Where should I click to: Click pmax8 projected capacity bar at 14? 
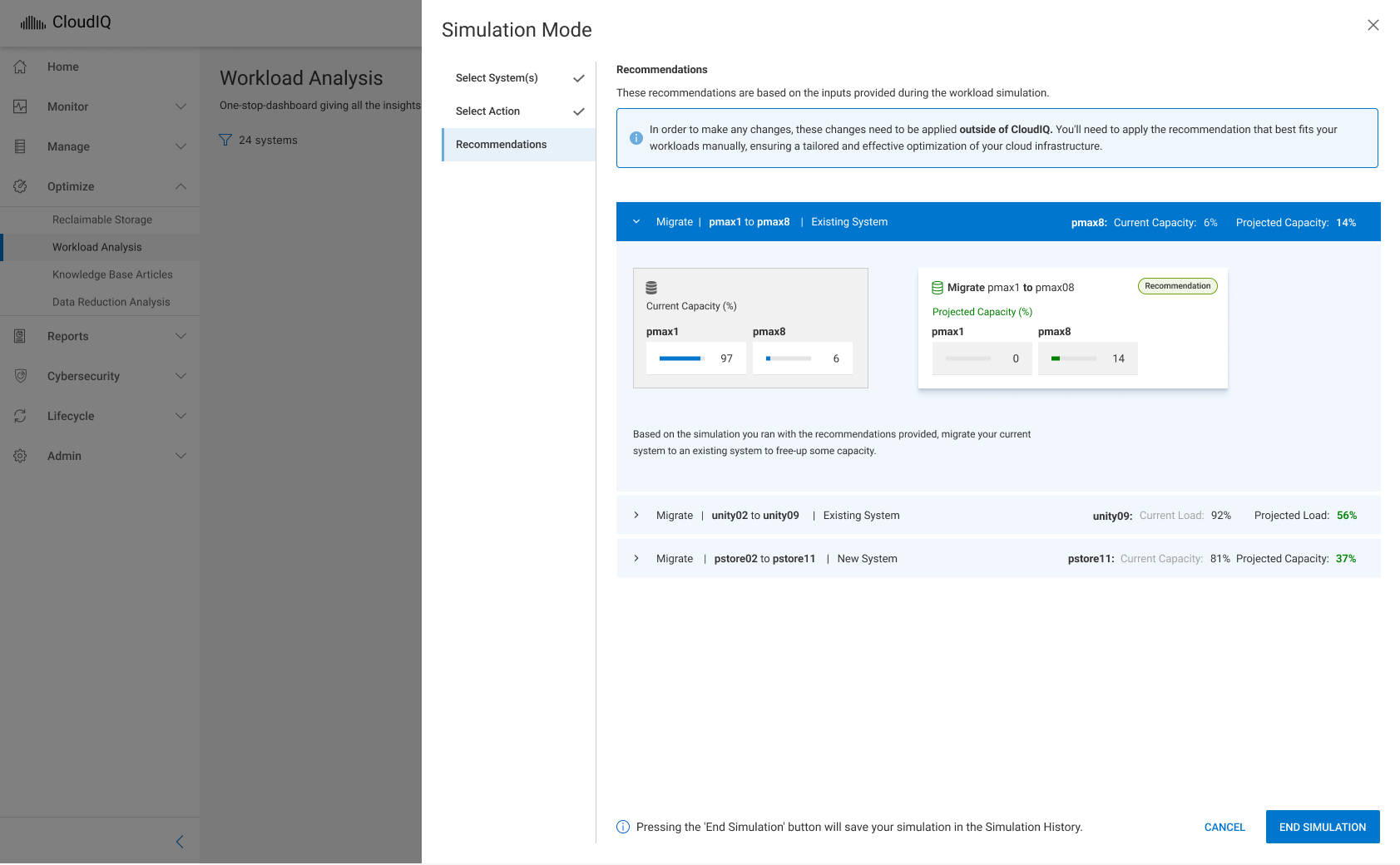1074,358
